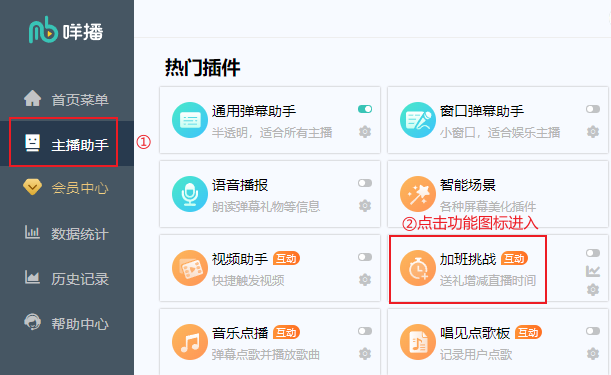Open 首页菜单 home icon
Screen dimensions: 611x375
(32, 98)
